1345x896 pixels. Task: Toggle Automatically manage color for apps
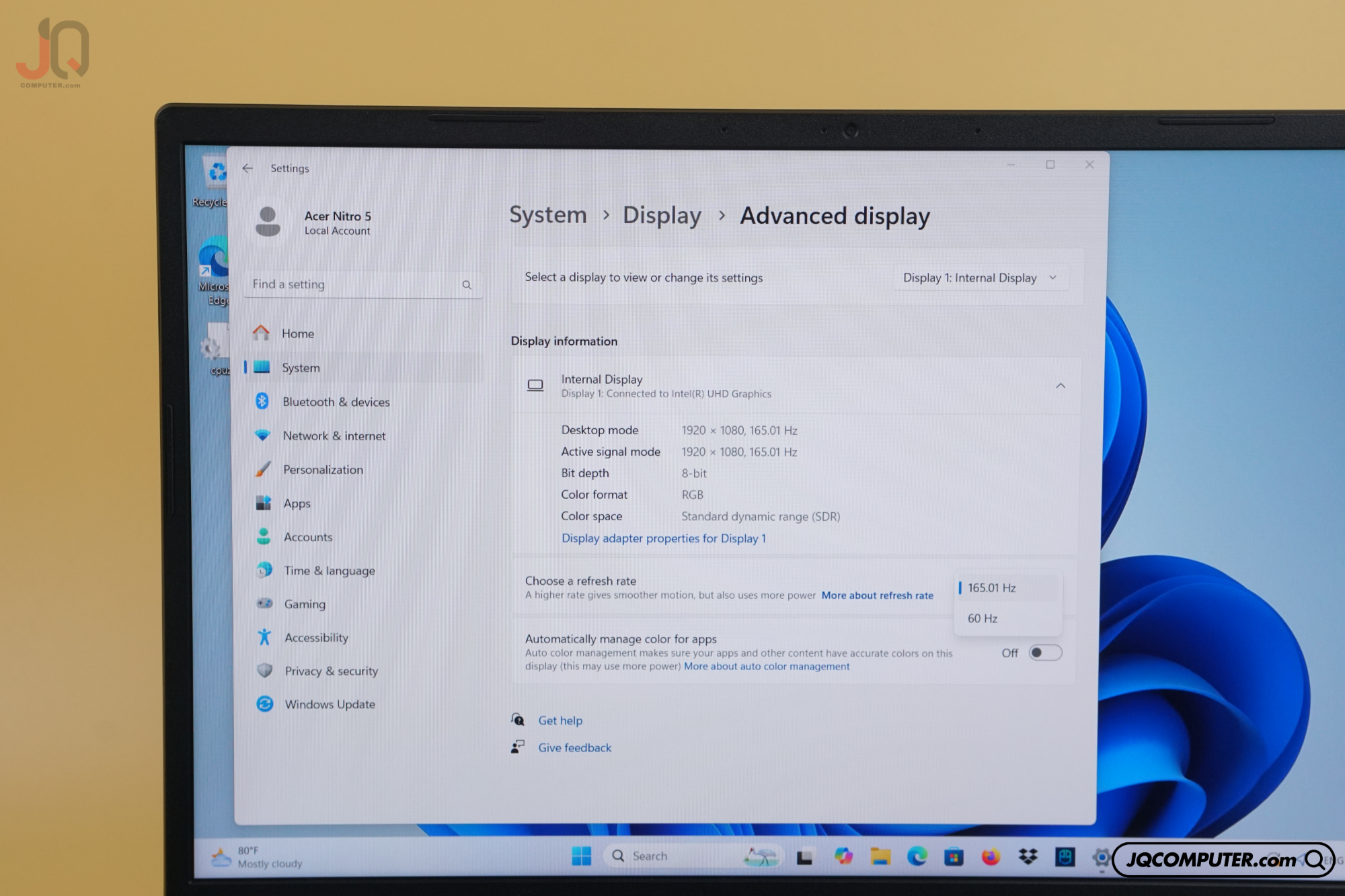tap(1045, 653)
